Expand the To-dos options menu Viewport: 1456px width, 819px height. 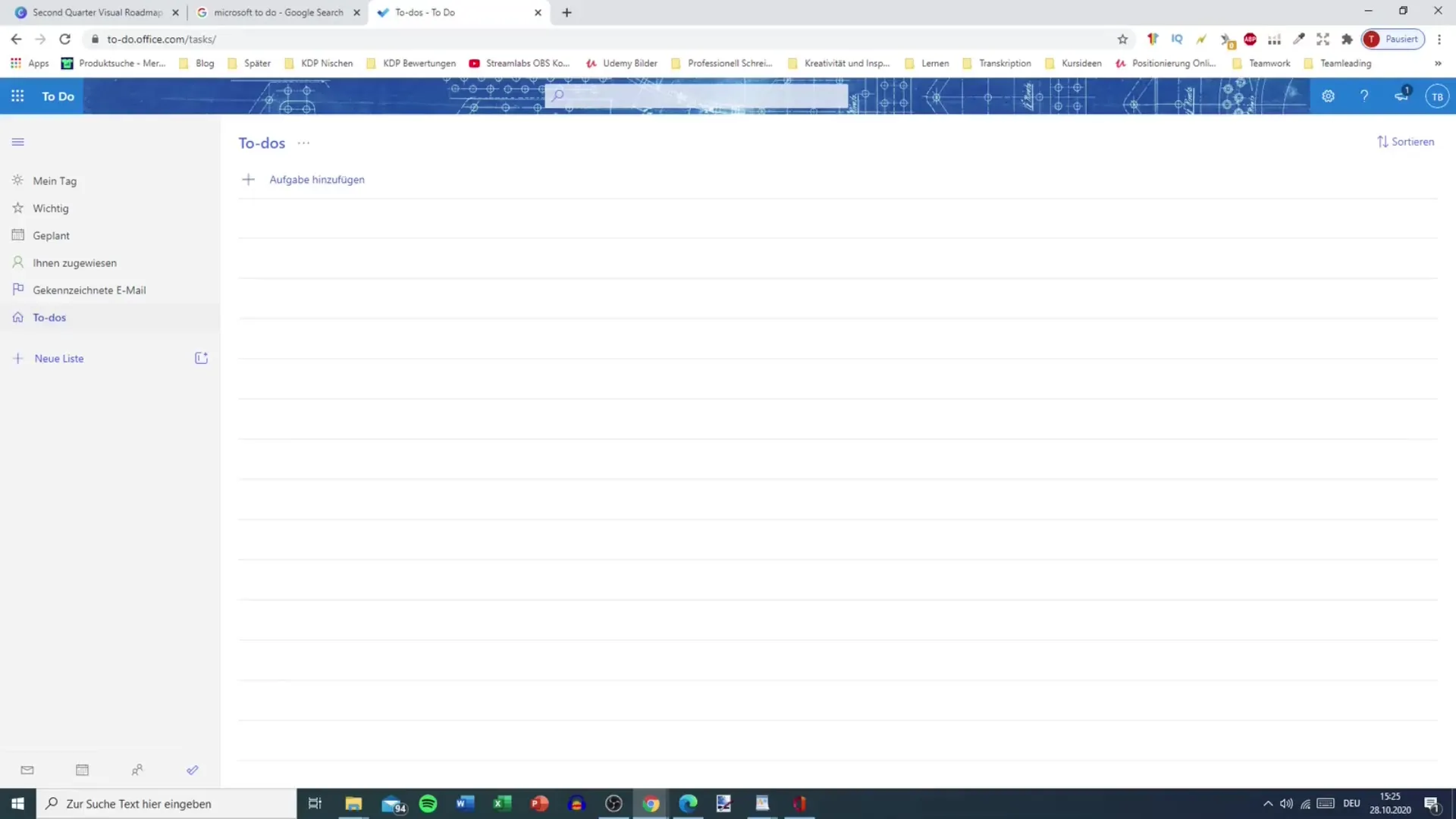(303, 142)
